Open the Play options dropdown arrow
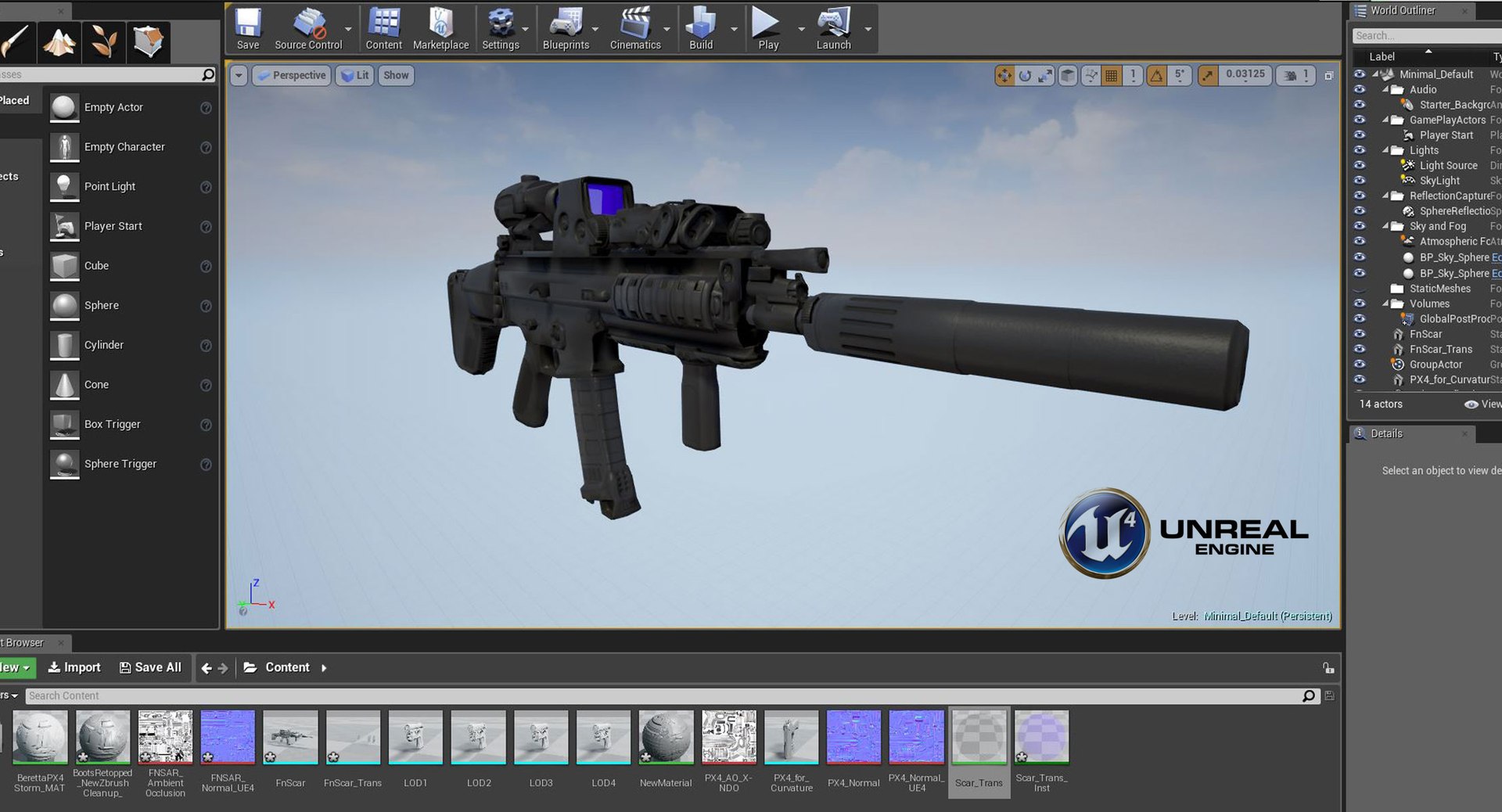Image resolution: width=1502 pixels, height=812 pixels. (x=801, y=29)
